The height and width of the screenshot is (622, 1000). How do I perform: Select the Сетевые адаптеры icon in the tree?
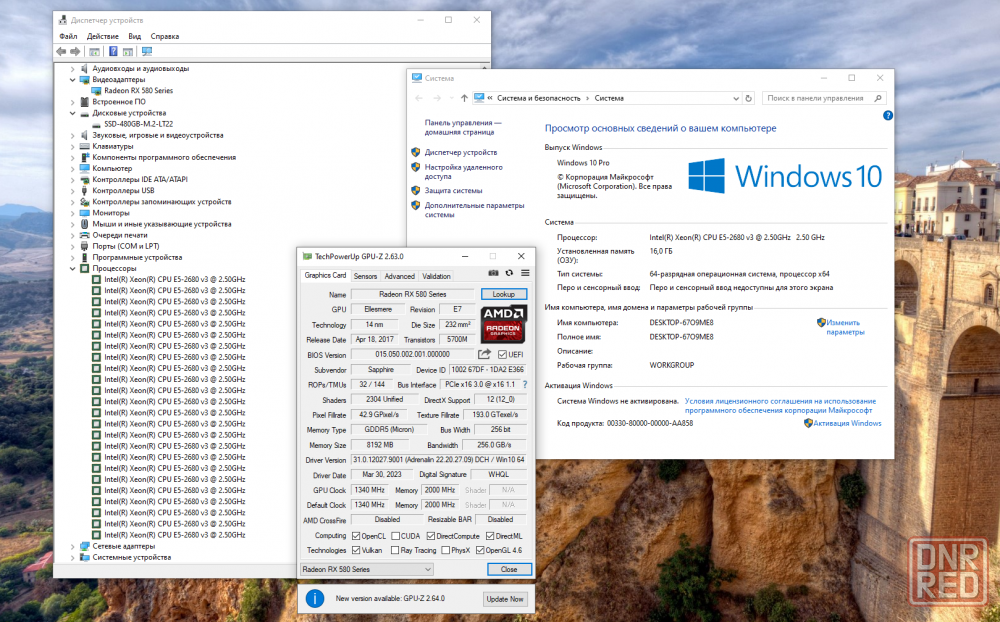tap(84, 547)
